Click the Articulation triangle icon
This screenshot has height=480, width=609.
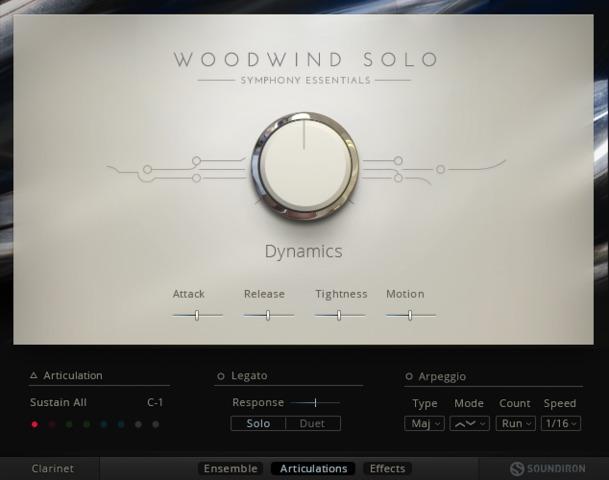(x=34, y=375)
